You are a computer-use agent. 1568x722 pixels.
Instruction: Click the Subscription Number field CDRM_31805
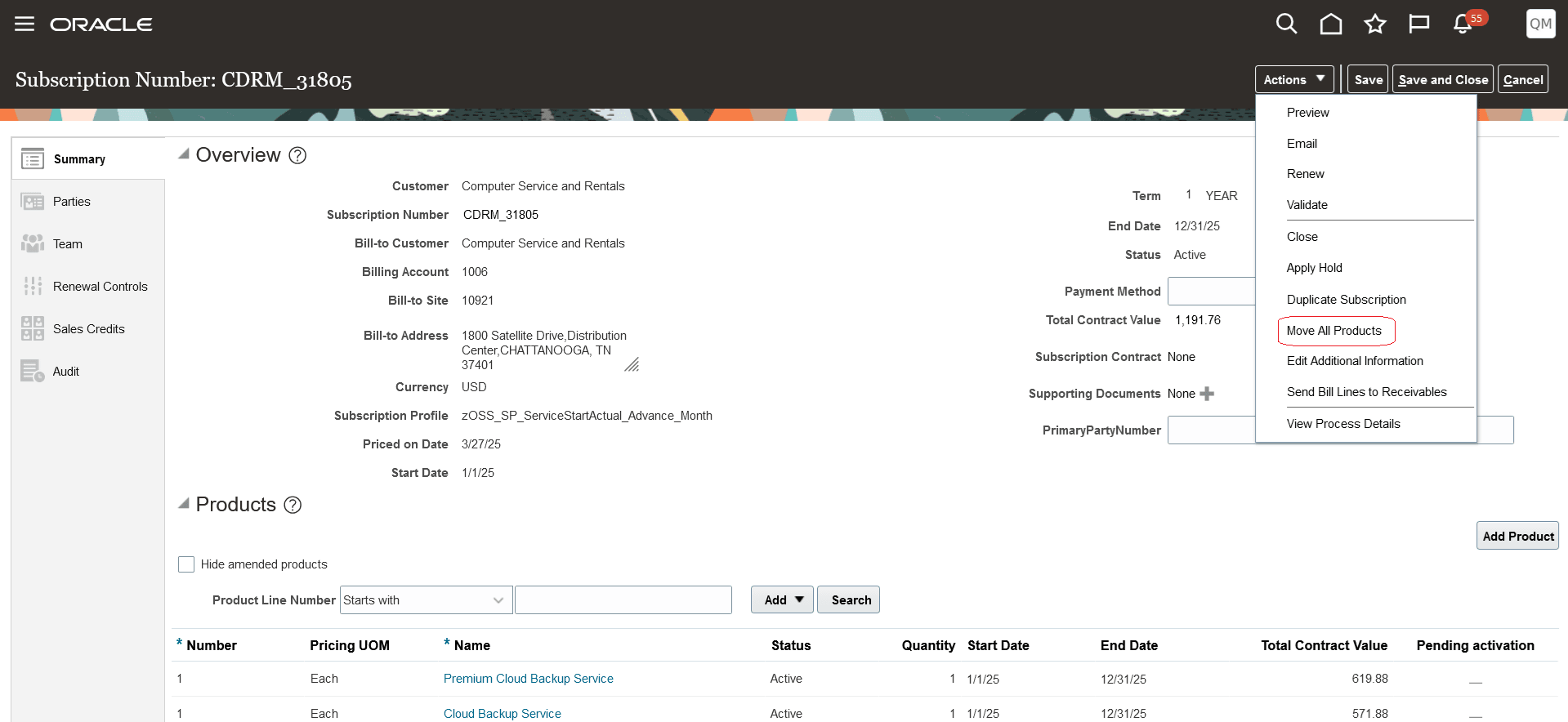click(x=501, y=215)
